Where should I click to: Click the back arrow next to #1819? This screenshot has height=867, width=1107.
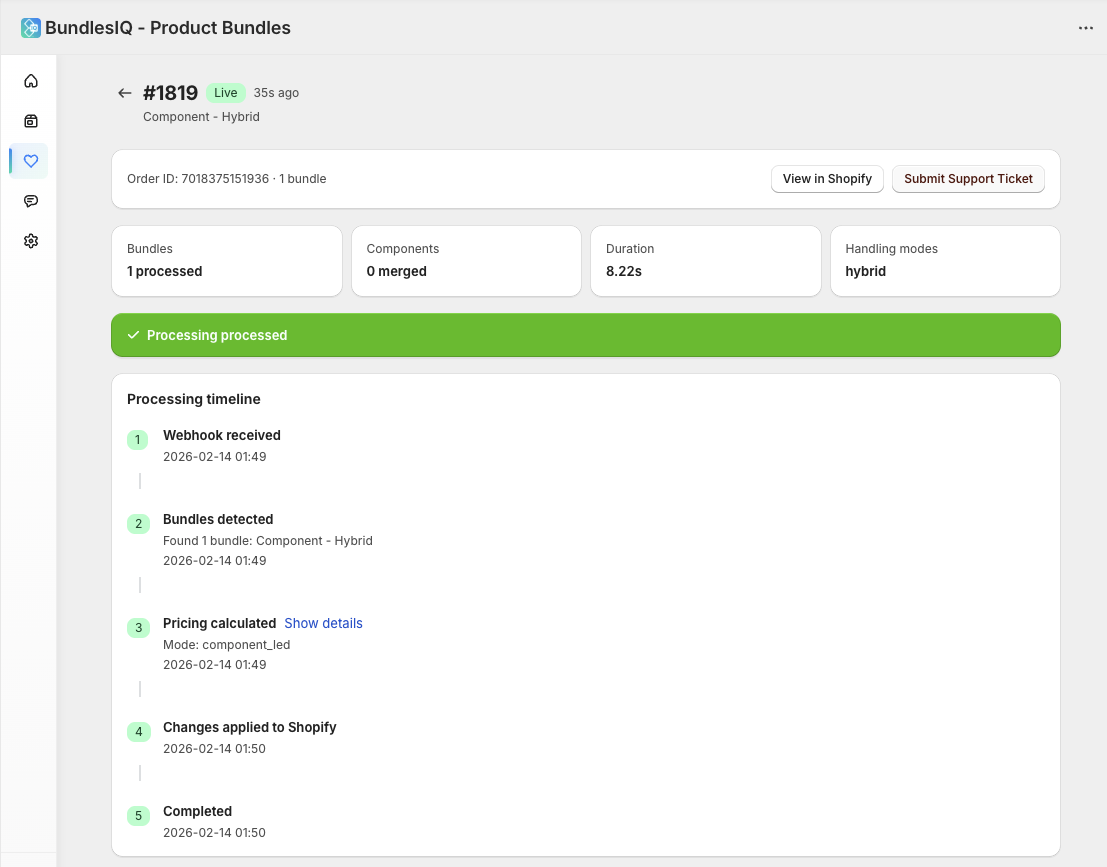pyautogui.click(x=124, y=92)
